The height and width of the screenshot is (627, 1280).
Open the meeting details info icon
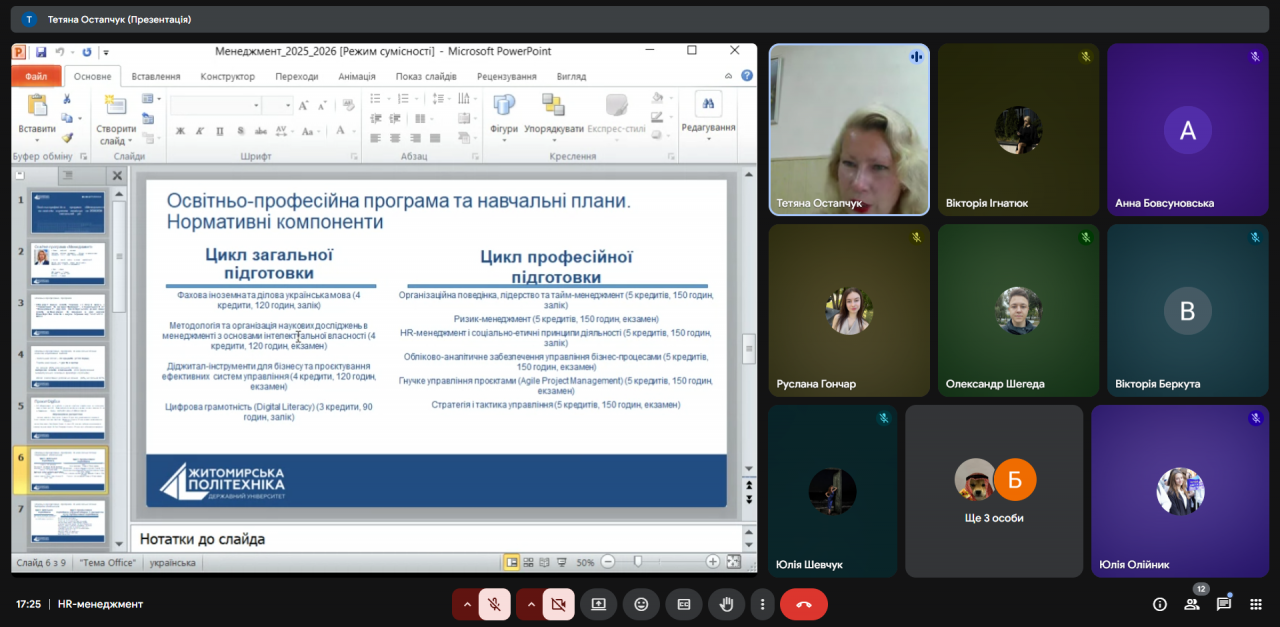point(1160,604)
